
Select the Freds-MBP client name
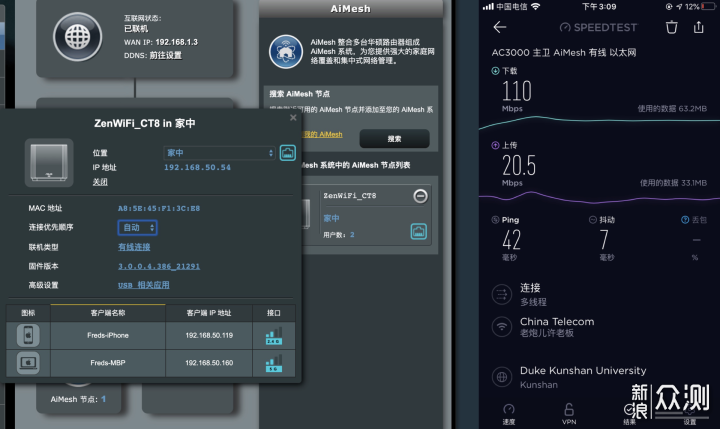pyautogui.click(x=108, y=363)
